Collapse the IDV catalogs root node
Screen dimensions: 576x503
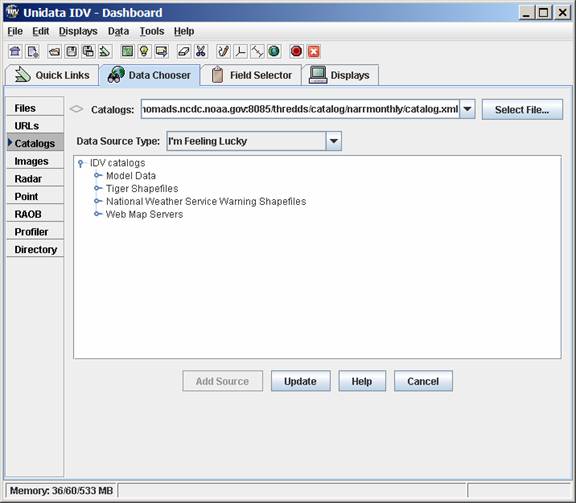pos(81,163)
